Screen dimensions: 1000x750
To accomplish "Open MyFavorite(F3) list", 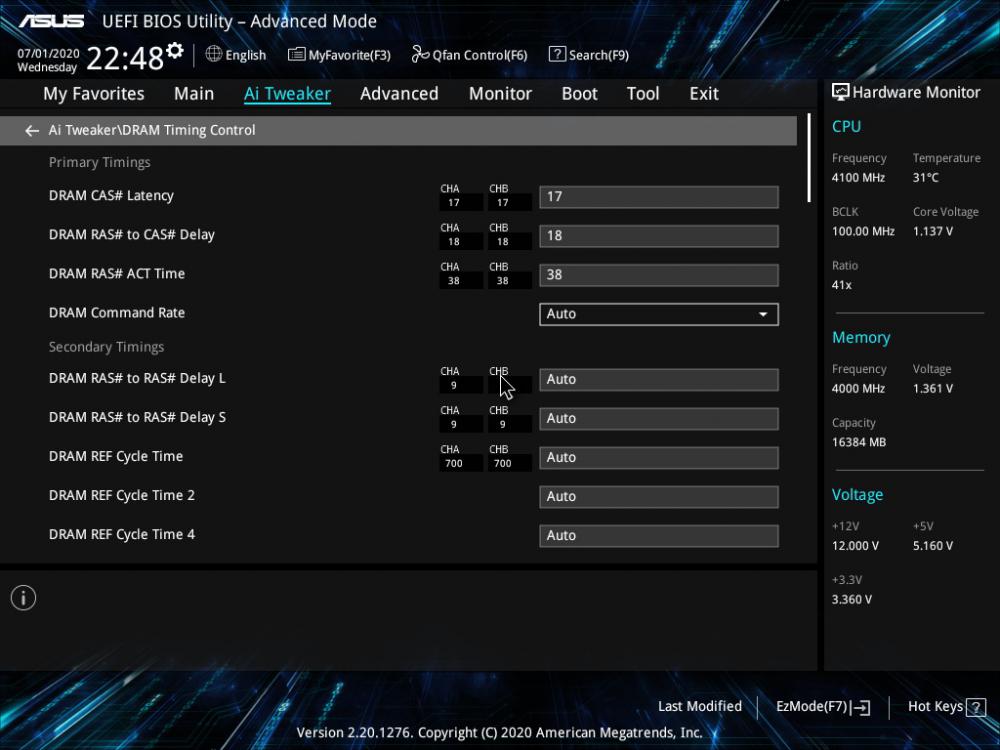I will (339, 55).
